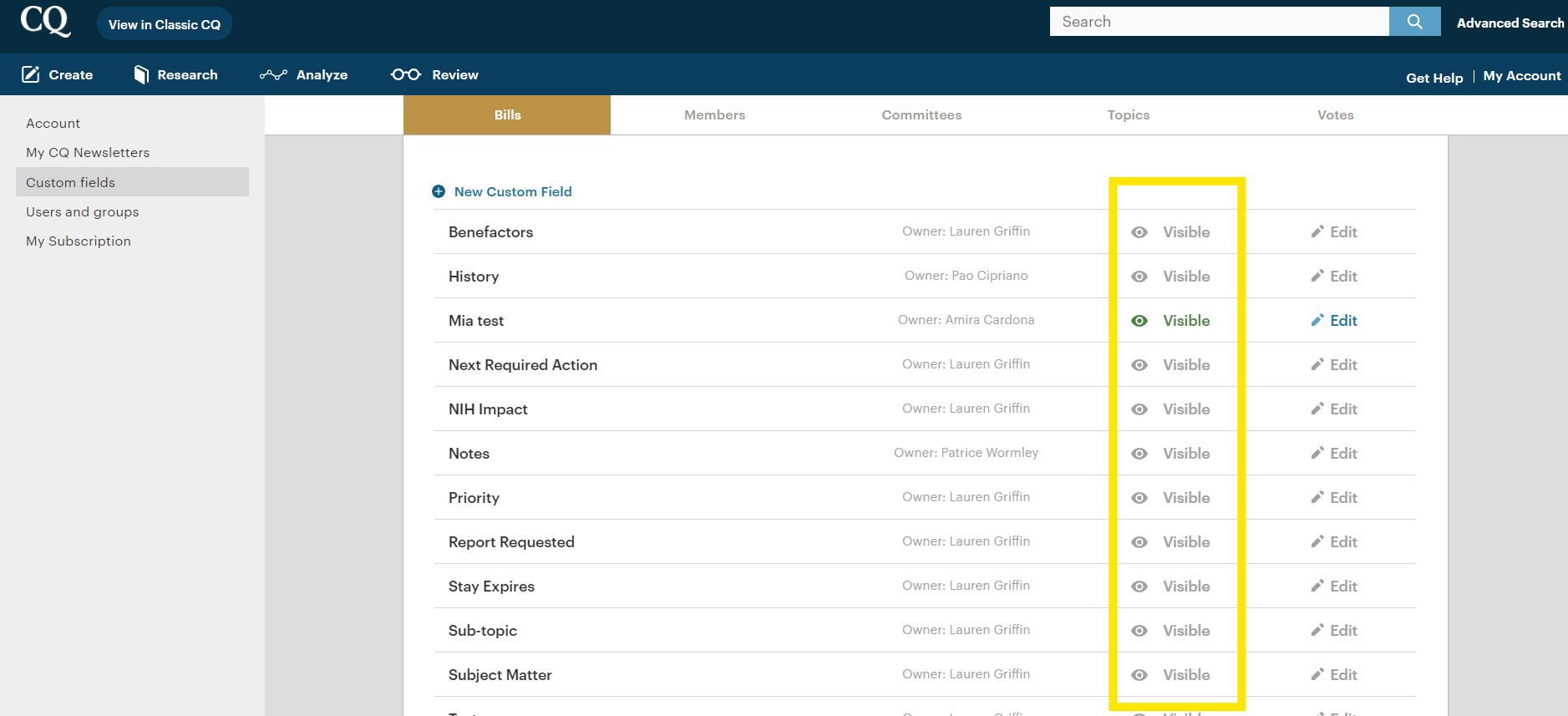The image size is (1568, 716).
Task: Open Users and groups in sidebar
Action: pyautogui.click(x=82, y=212)
